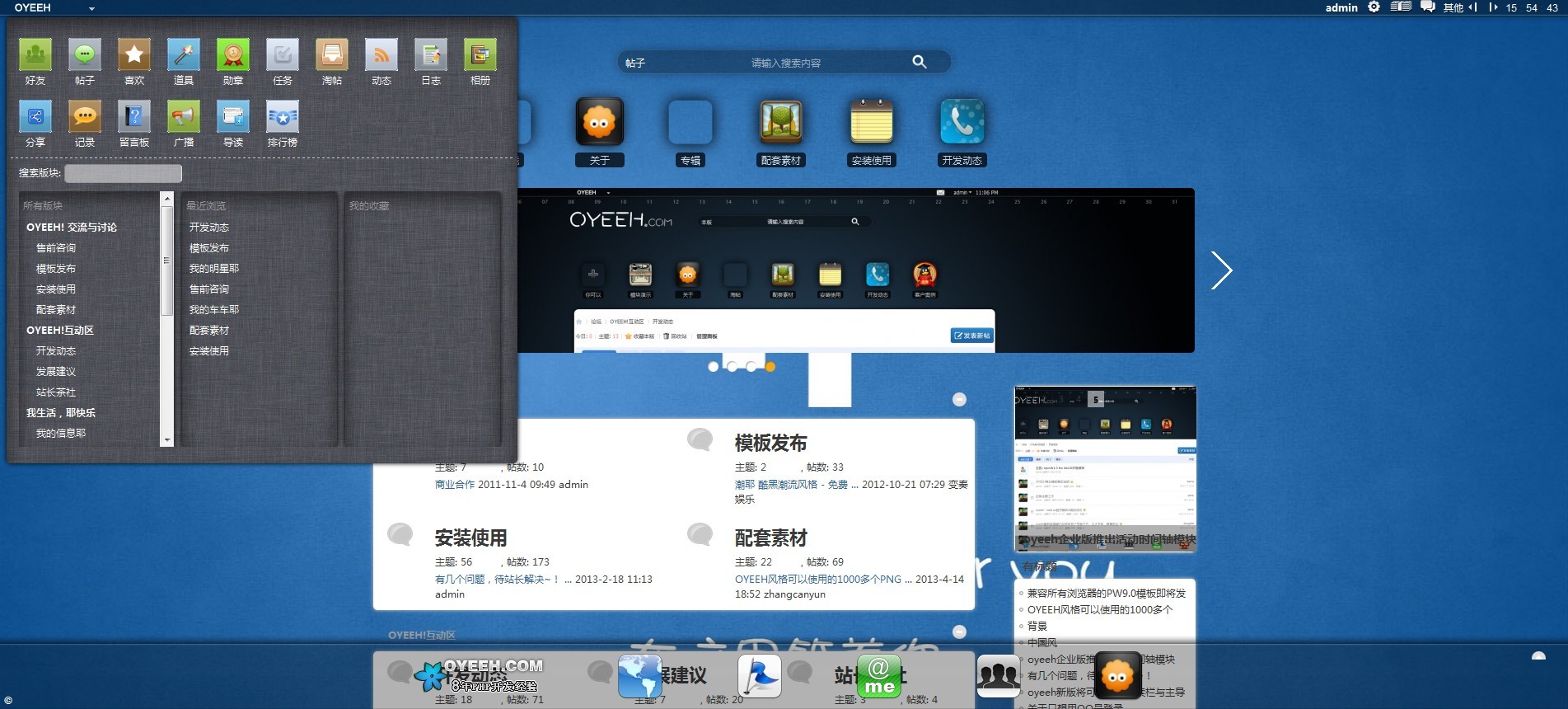
Task: Open 我的车车耶 in recently viewed
Action: tap(214, 310)
